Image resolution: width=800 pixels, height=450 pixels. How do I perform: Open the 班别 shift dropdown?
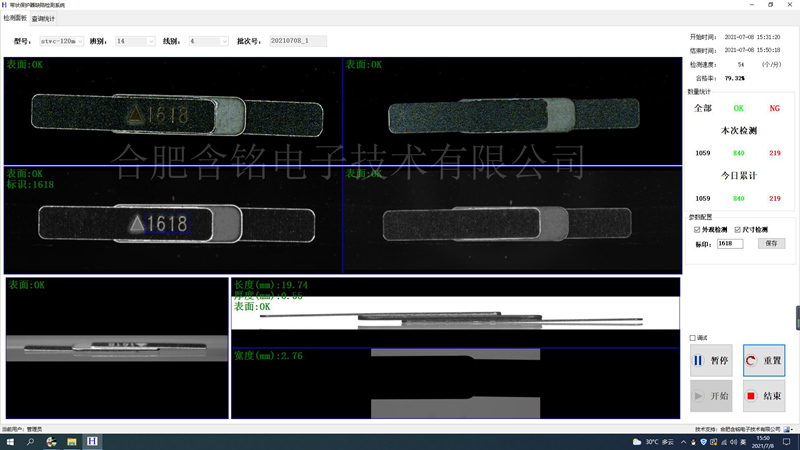[x=135, y=41]
